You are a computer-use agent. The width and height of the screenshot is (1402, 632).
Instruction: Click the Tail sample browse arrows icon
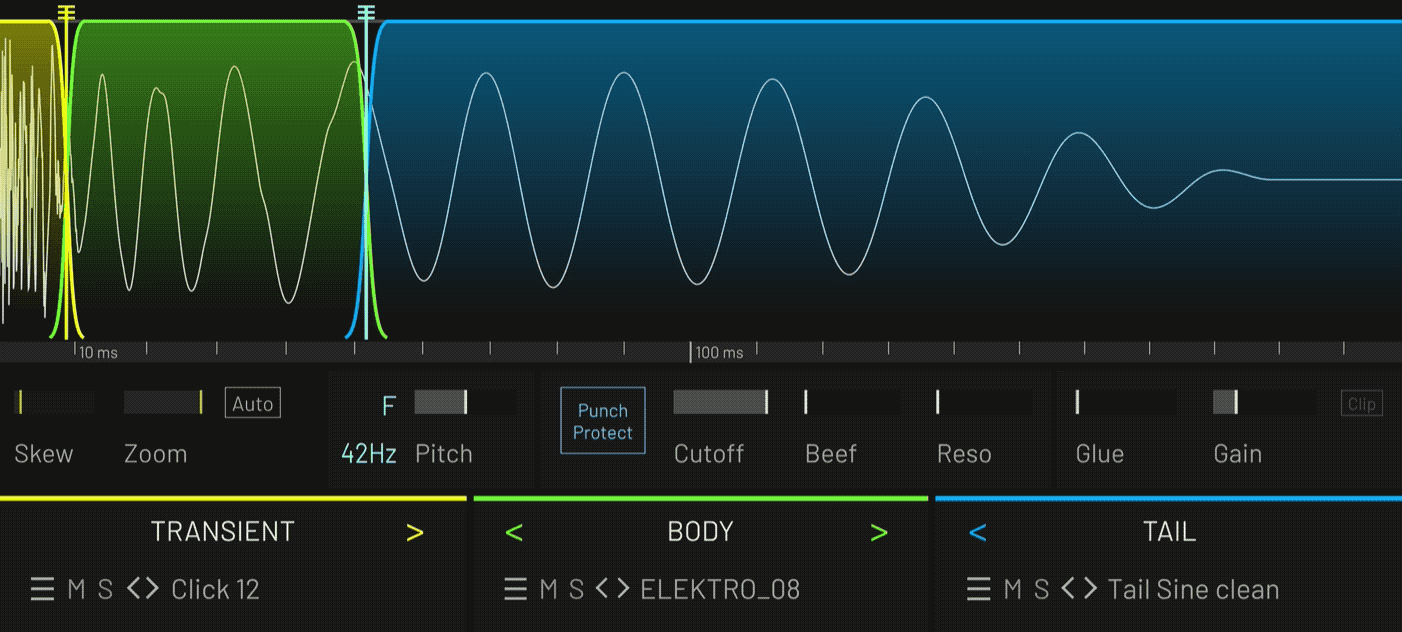pos(1079,589)
